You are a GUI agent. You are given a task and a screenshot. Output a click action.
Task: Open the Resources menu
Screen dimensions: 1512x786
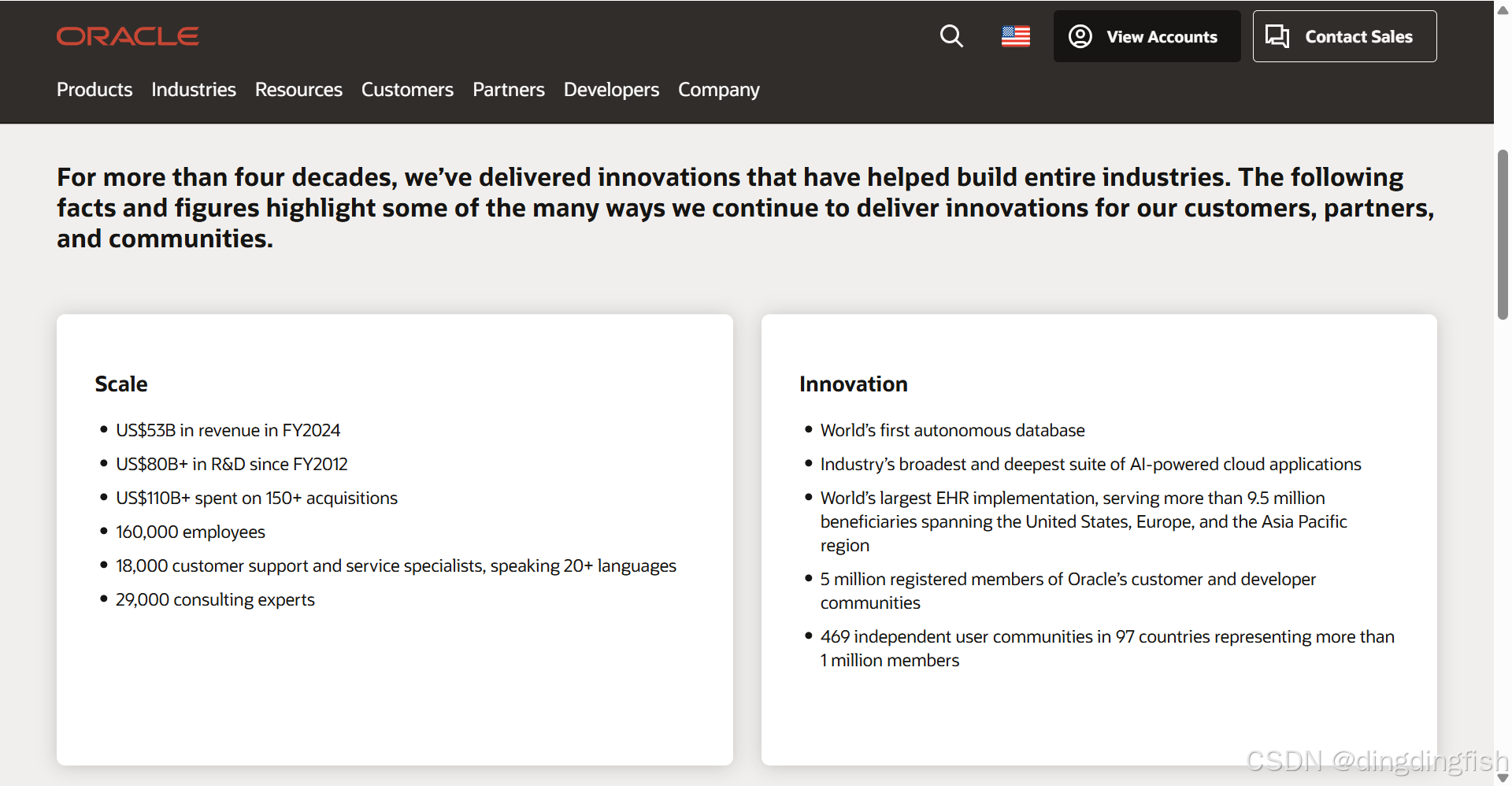point(298,90)
